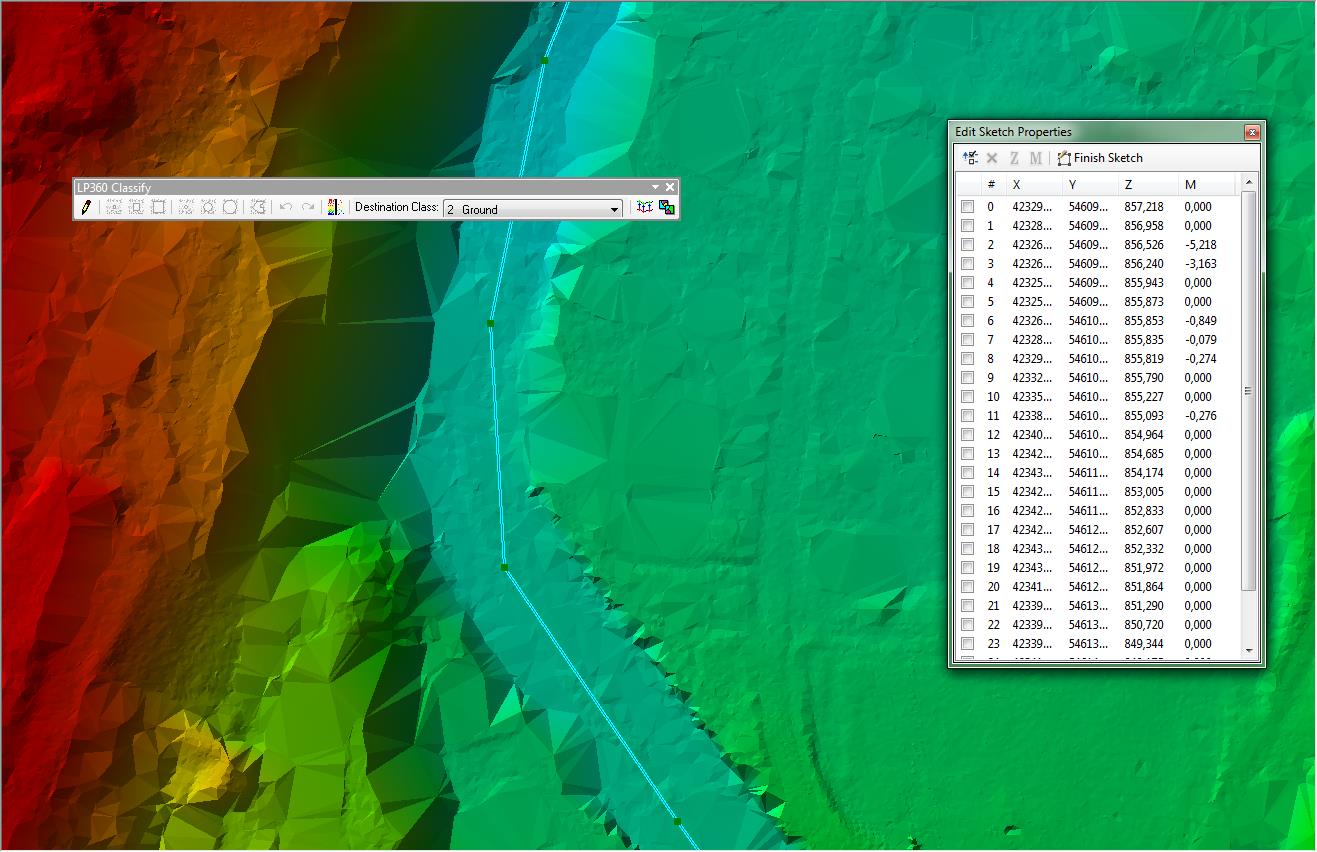Click the first dotted-rectangle classify tool icon
The image size is (1317, 852).
114,207
